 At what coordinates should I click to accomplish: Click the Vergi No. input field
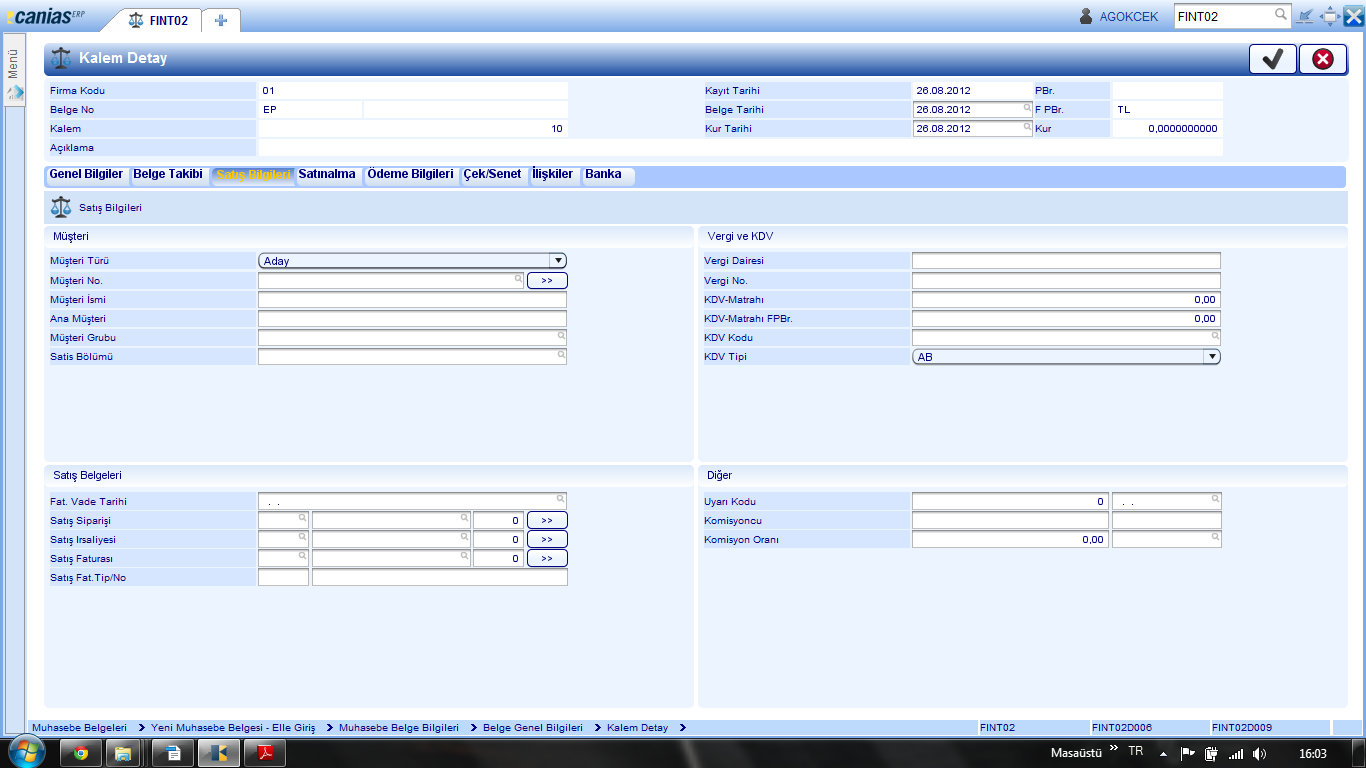point(1066,281)
